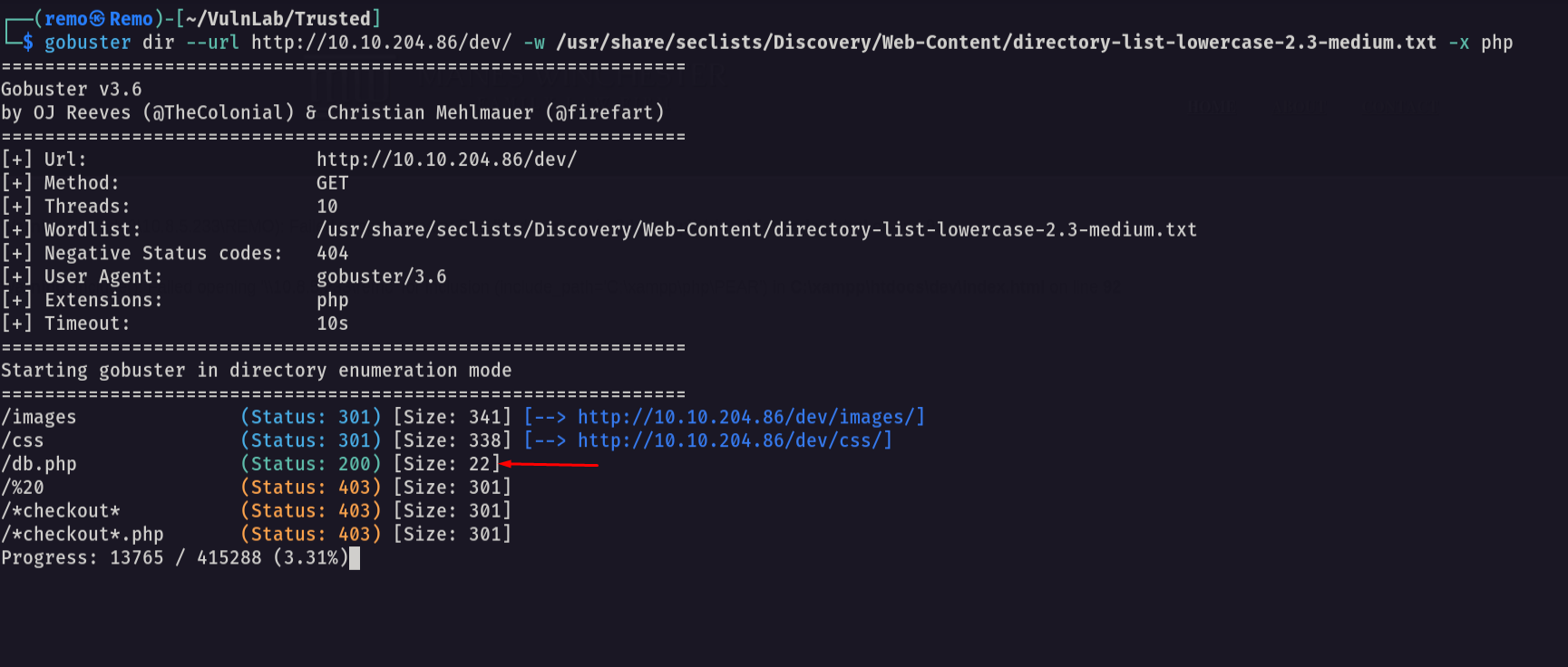This screenshot has width=1568, height=667.
Task: Click the Url value in settings
Action: 447,159
